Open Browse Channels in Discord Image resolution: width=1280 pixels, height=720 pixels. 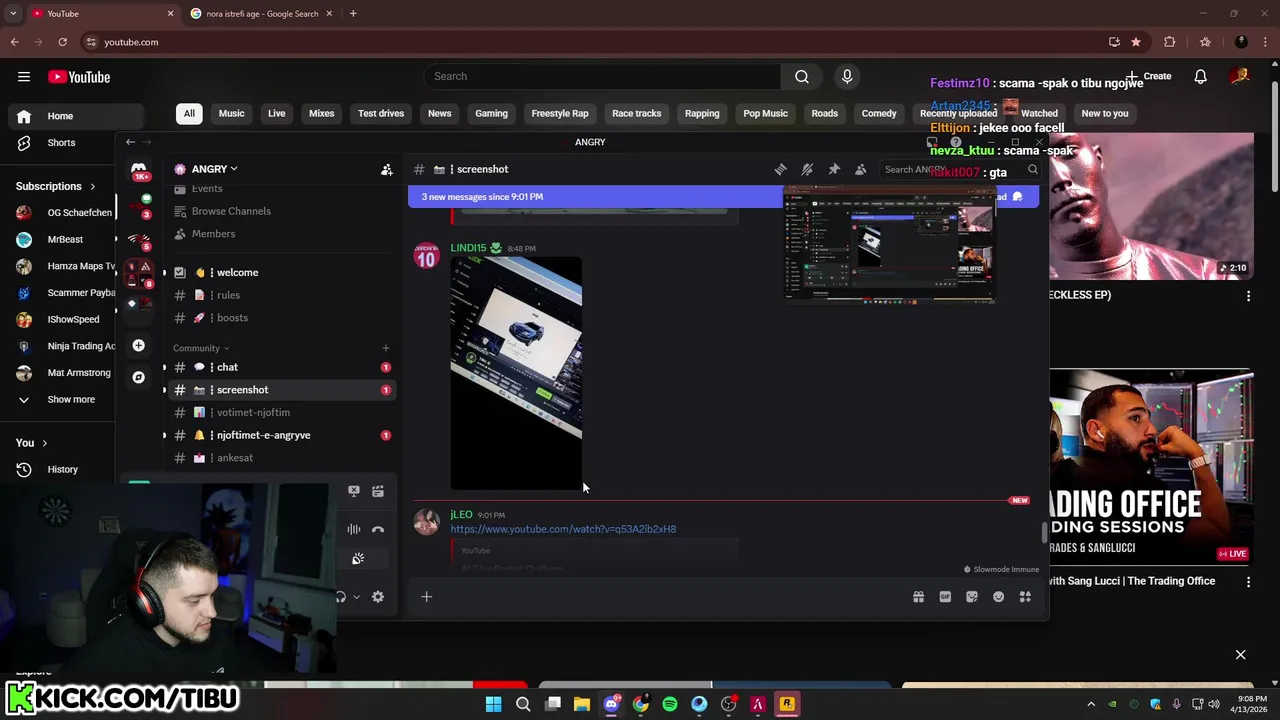point(280,211)
